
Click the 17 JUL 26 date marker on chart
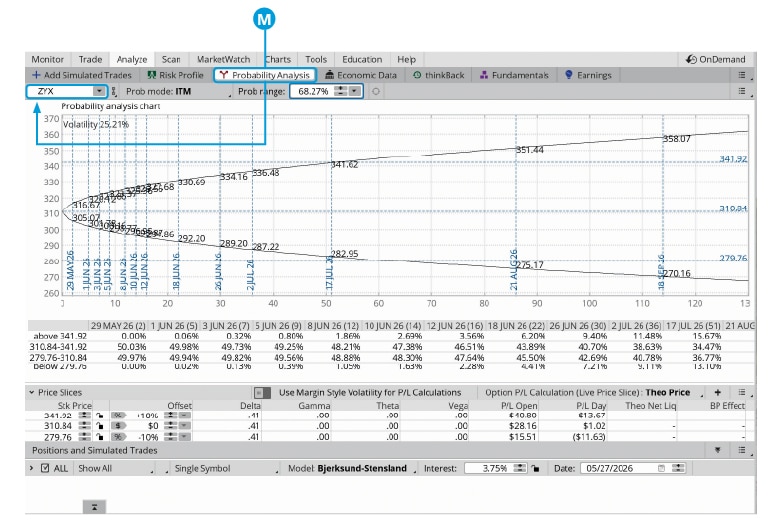(328, 274)
